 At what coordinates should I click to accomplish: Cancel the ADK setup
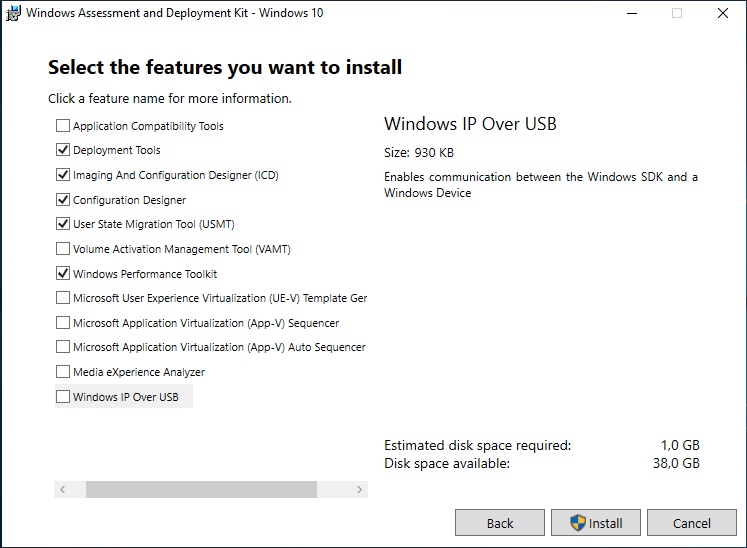pos(691,523)
